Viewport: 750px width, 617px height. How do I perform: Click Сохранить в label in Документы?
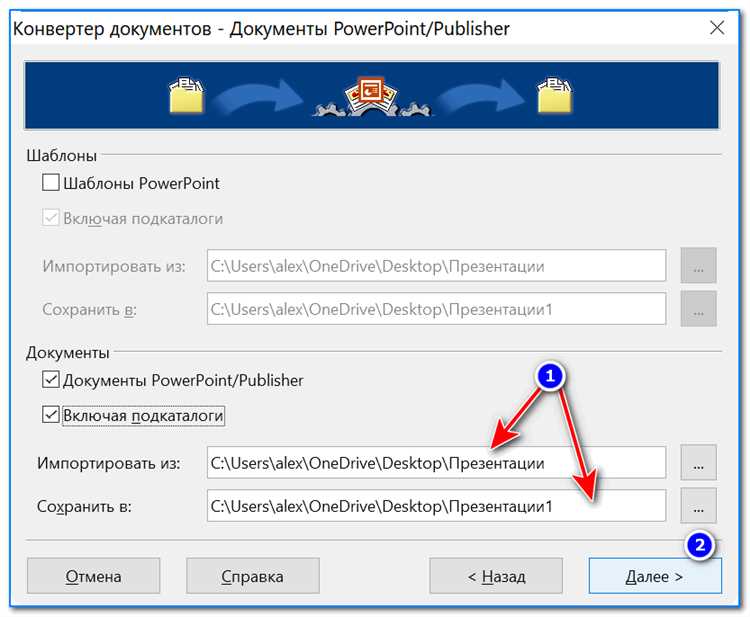84,506
